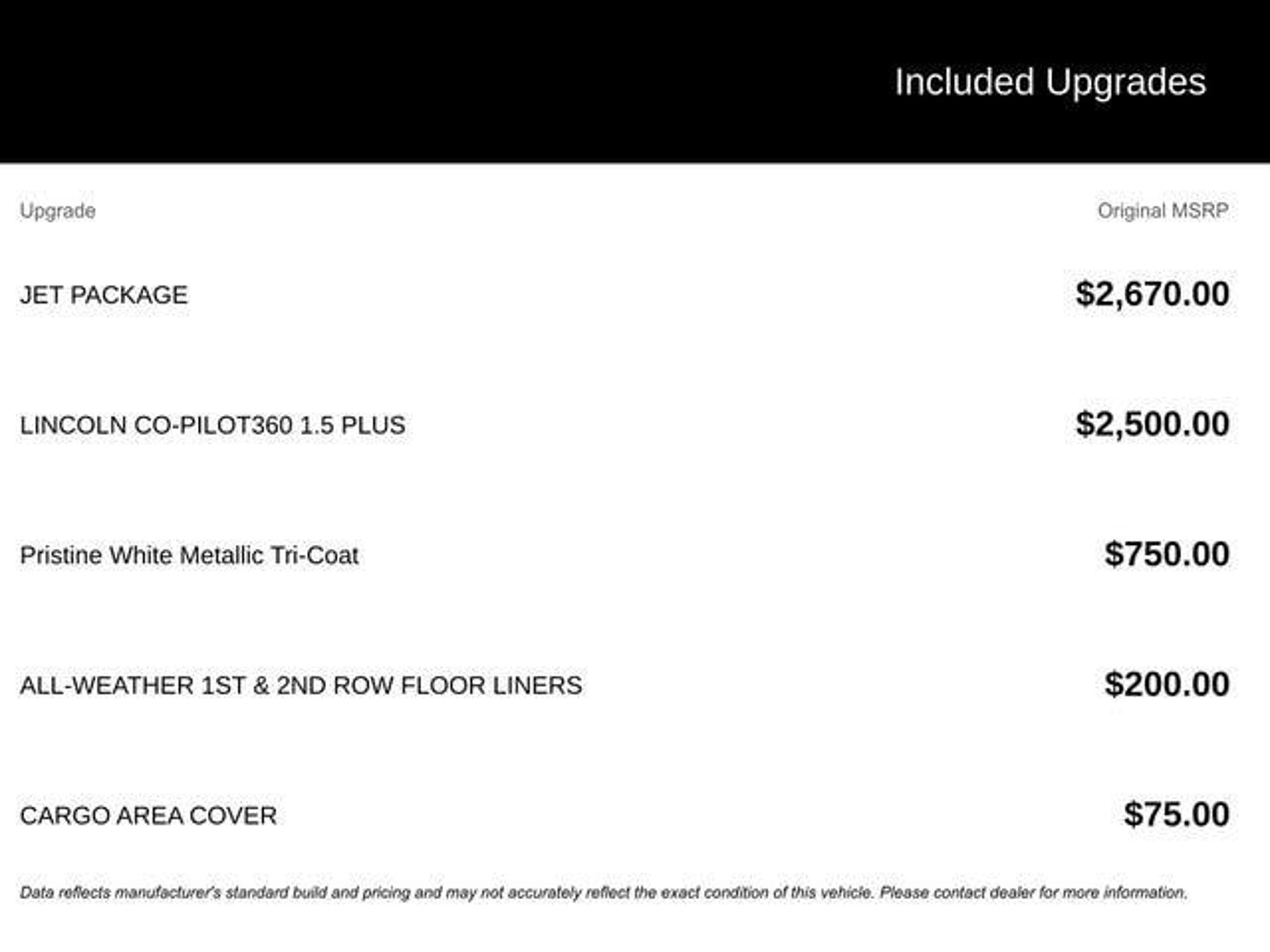The height and width of the screenshot is (952, 1270).
Task: Select the CARGO AREA COVER upgrade
Action: [148, 816]
